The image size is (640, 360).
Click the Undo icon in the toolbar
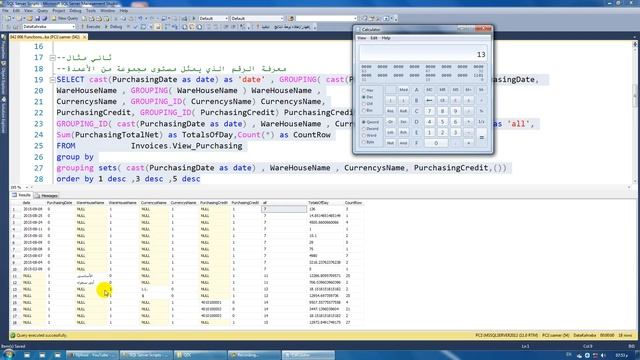140,18
